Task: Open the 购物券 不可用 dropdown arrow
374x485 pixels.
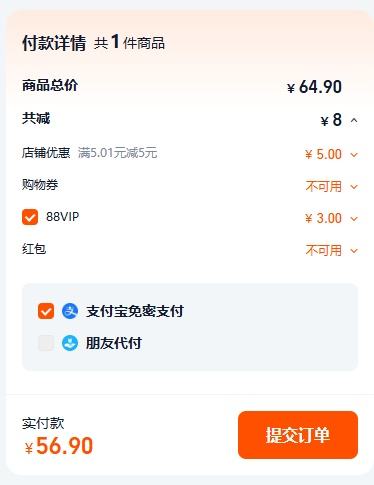Action: [354, 187]
